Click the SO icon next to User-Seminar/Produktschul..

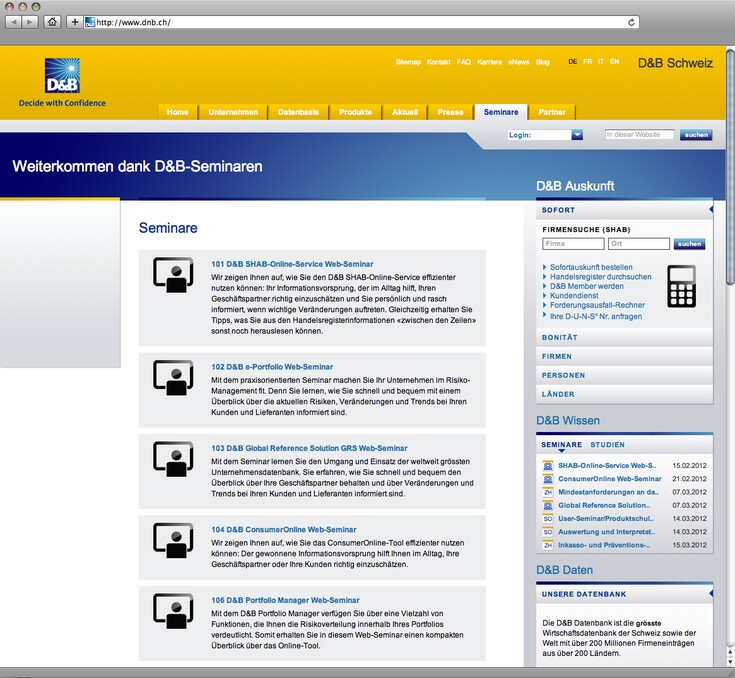548,519
